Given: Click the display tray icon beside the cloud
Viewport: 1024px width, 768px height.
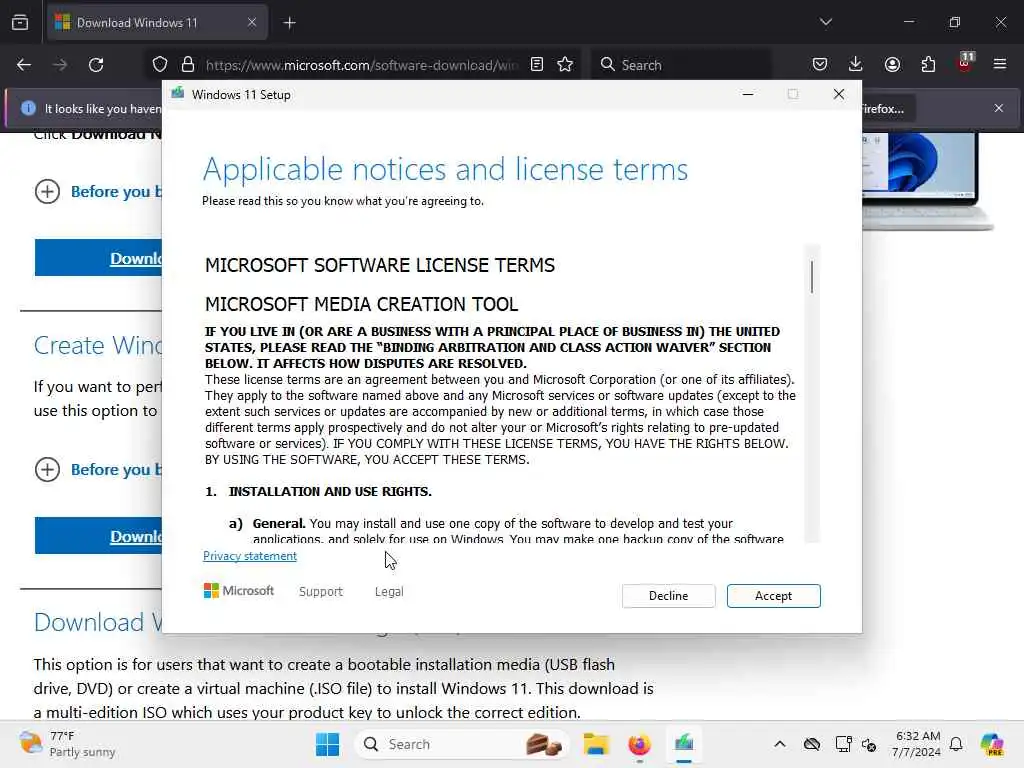Looking at the screenshot, I should point(843,744).
